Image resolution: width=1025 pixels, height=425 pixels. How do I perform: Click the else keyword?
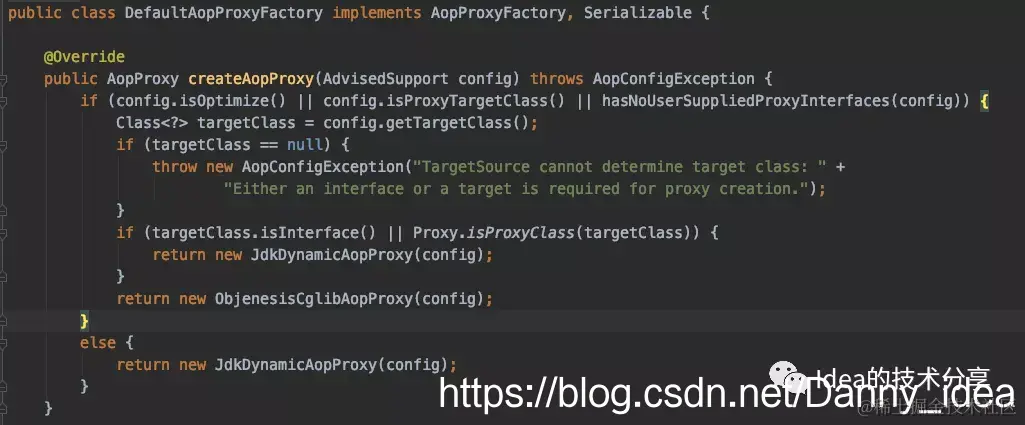click(98, 343)
